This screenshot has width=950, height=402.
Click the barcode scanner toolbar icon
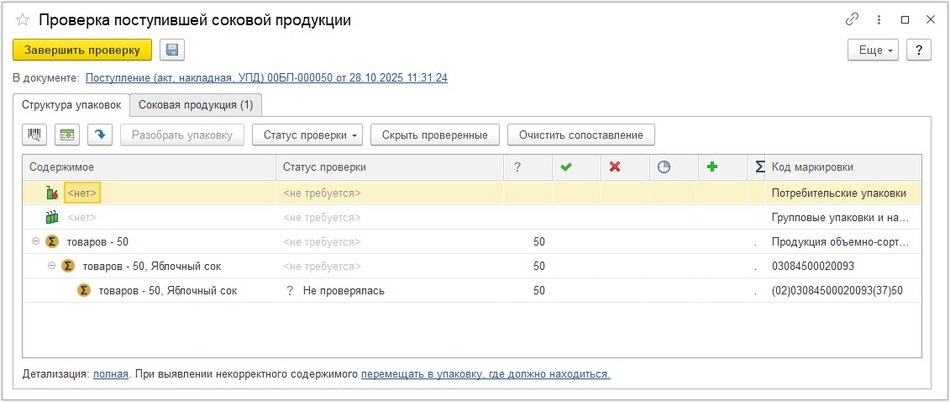click(x=37, y=134)
